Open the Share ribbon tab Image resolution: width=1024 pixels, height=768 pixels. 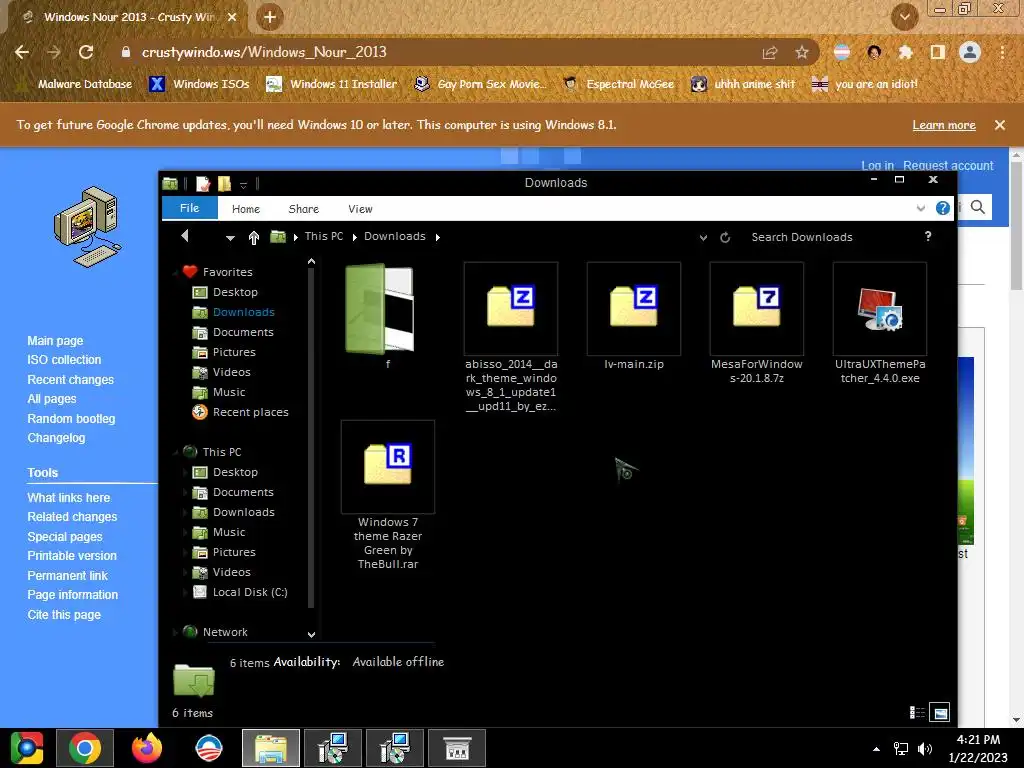tap(304, 209)
